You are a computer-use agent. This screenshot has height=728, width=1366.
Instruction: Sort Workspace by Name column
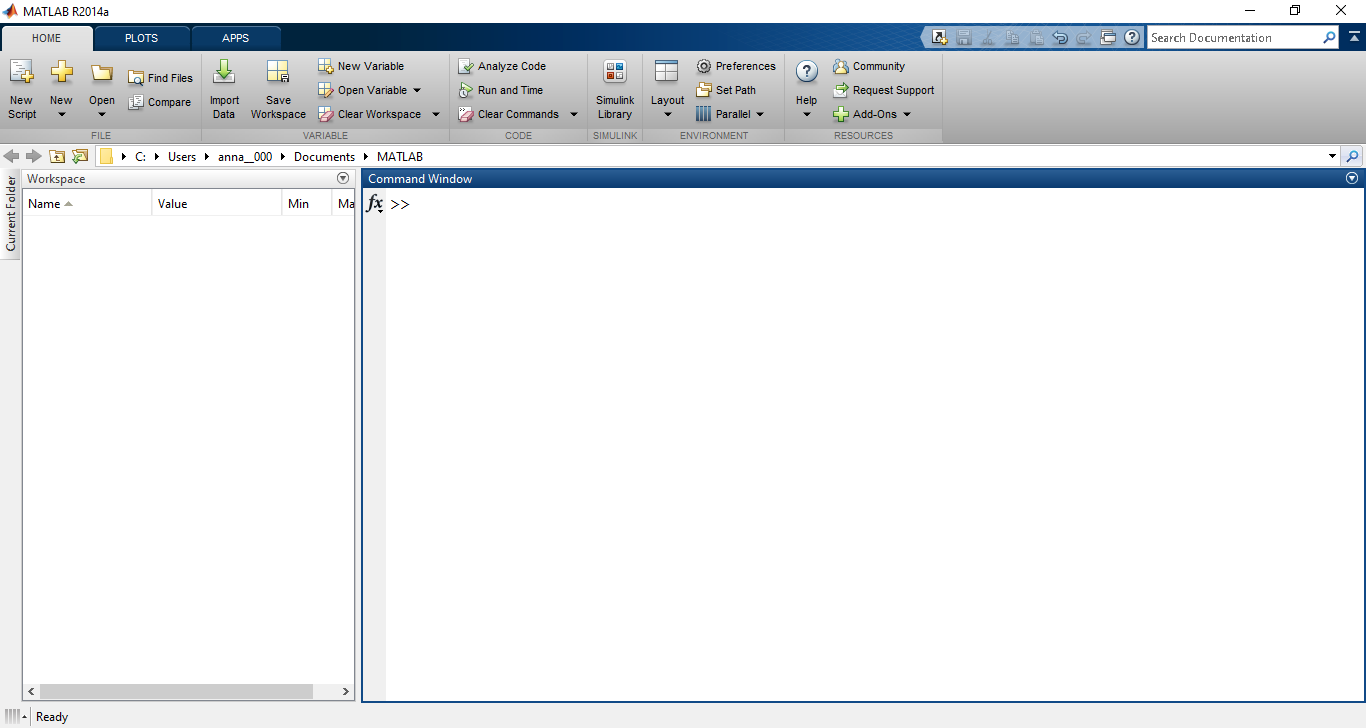click(87, 203)
